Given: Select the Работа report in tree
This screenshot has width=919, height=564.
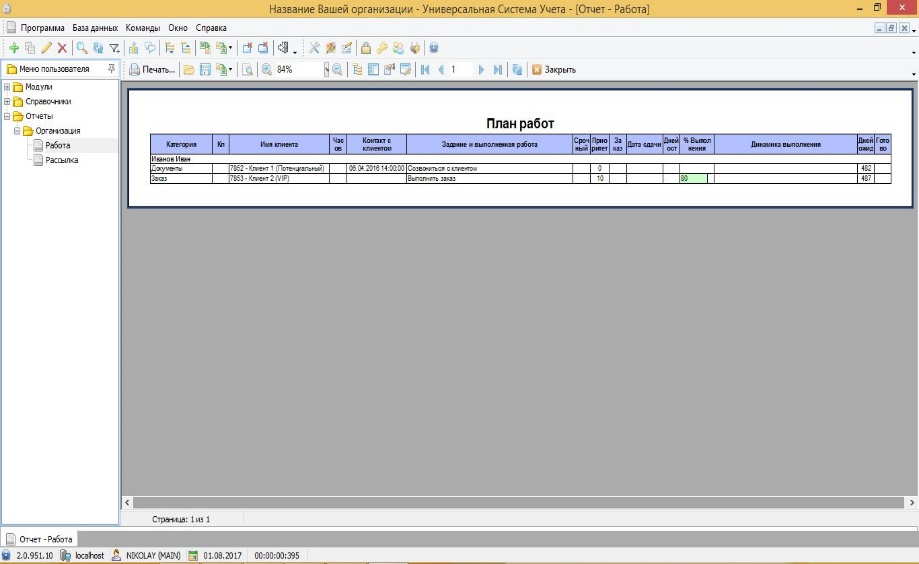Looking at the screenshot, I should click(57, 145).
